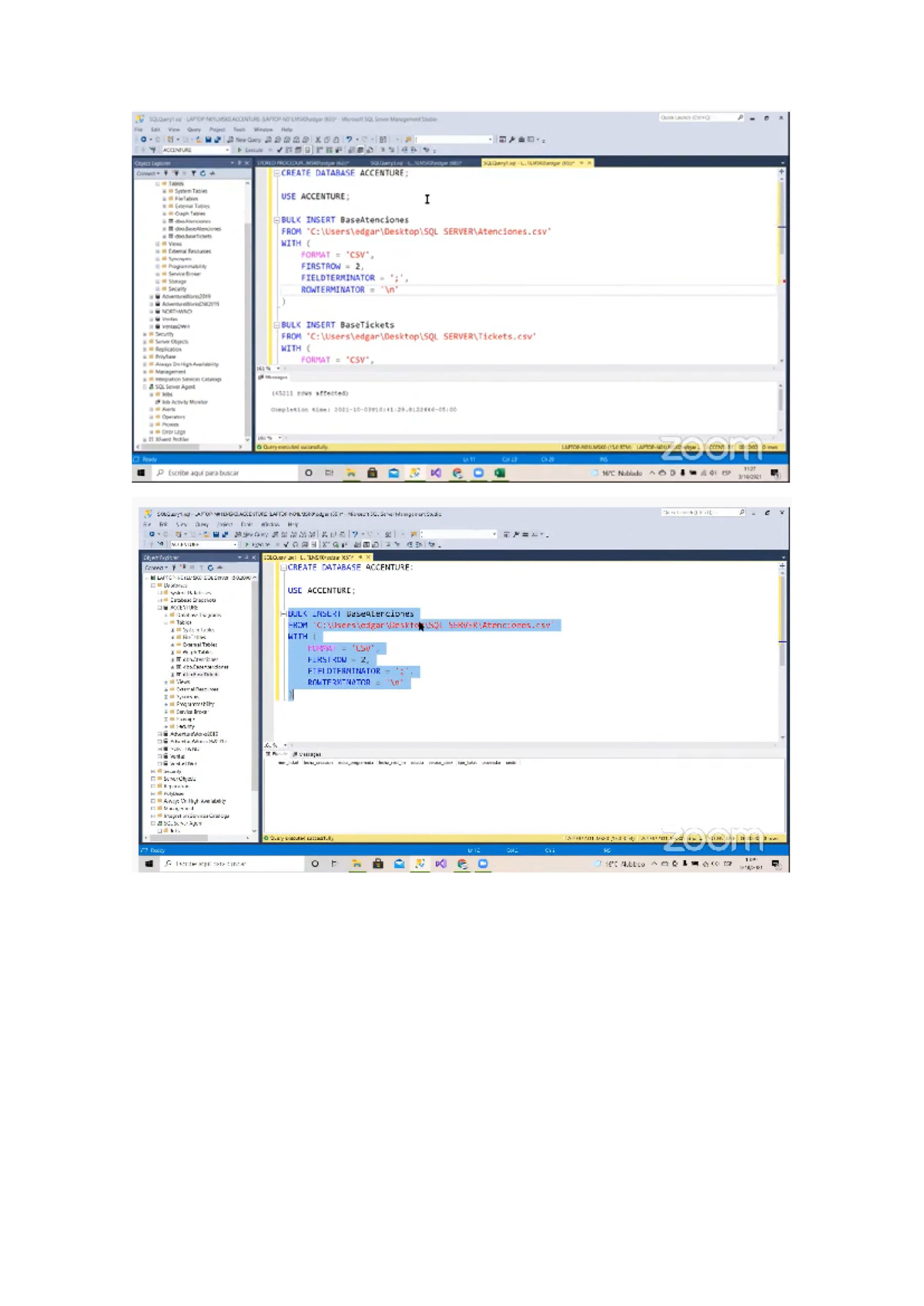Viewport: 924px width, 1306px height.
Task: Click Execute button in upper SSMS toolbar
Action: (x=250, y=150)
